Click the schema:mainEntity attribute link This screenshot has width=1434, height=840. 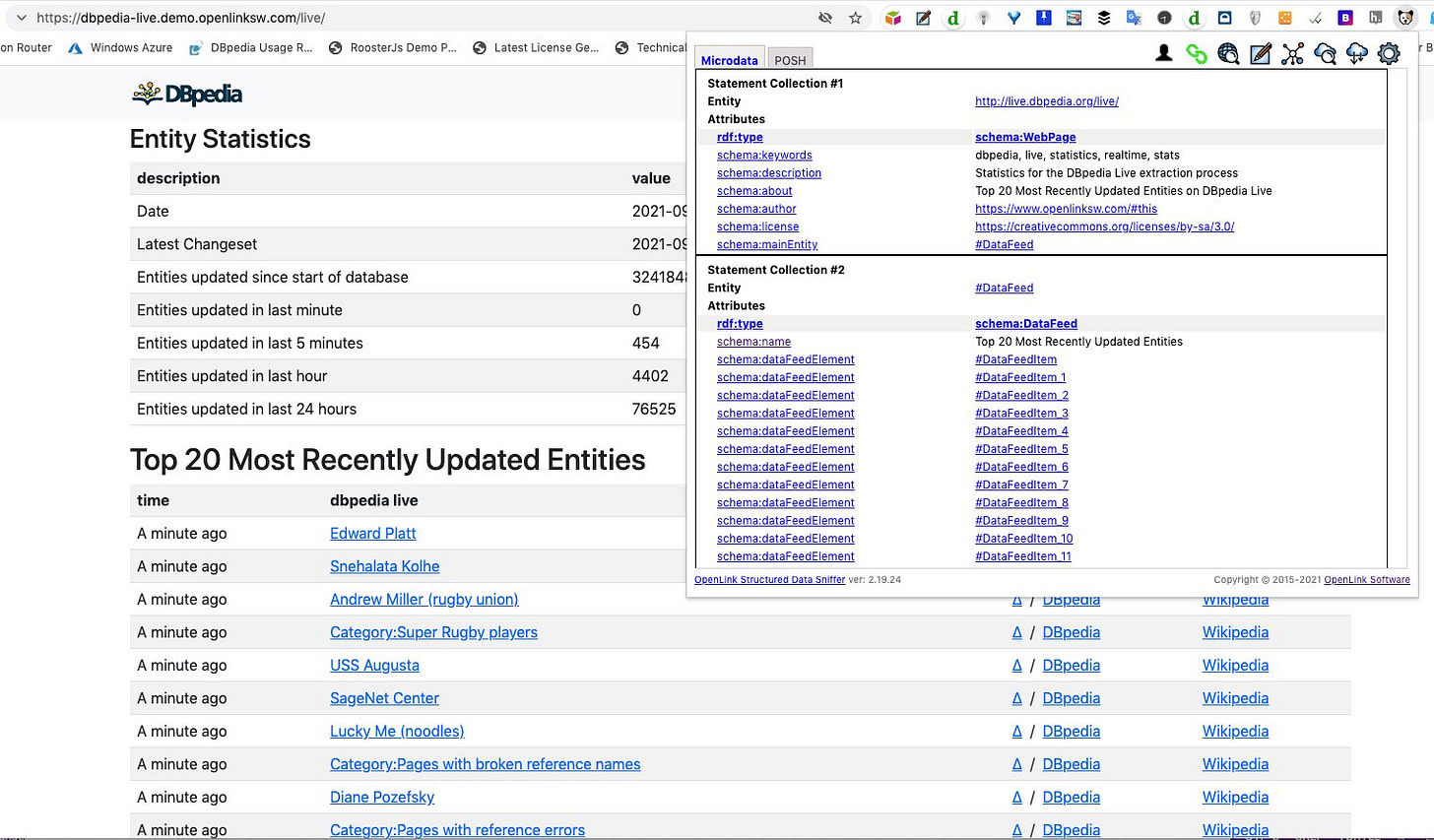[767, 245]
